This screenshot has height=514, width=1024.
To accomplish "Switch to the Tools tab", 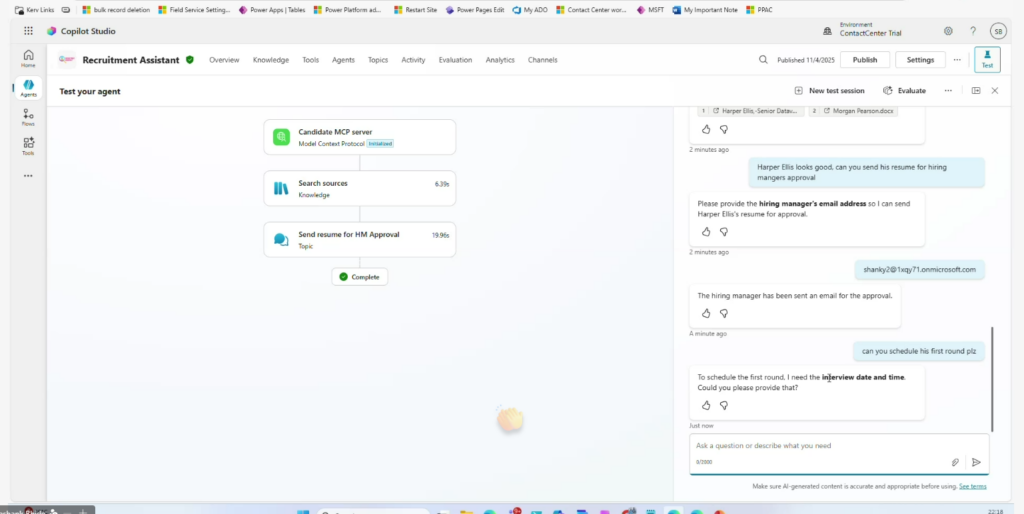I will 311,59.
